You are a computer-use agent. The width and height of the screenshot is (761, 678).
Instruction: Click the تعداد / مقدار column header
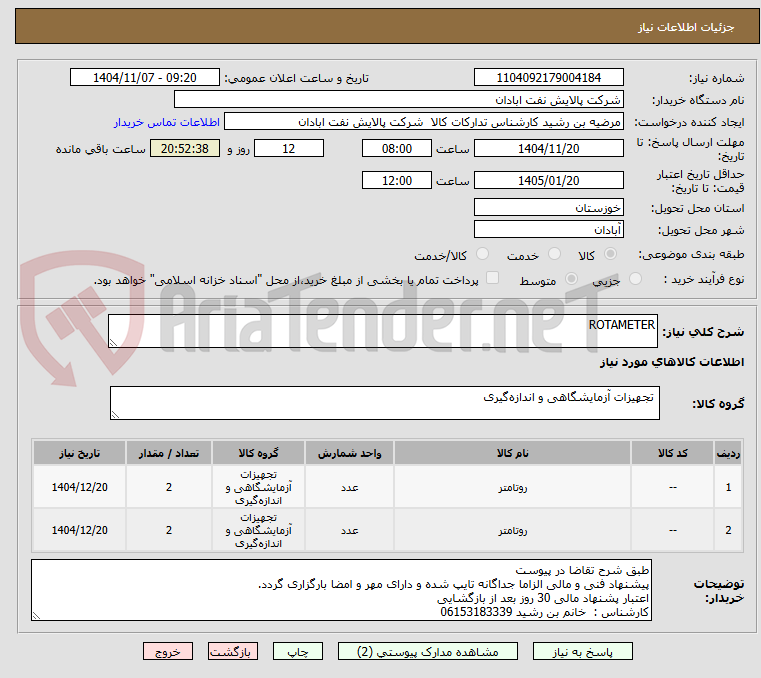click(x=168, y=453)
